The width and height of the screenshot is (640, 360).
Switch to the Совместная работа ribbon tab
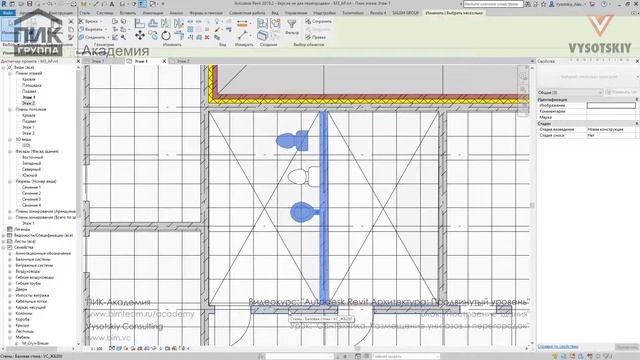247,13
